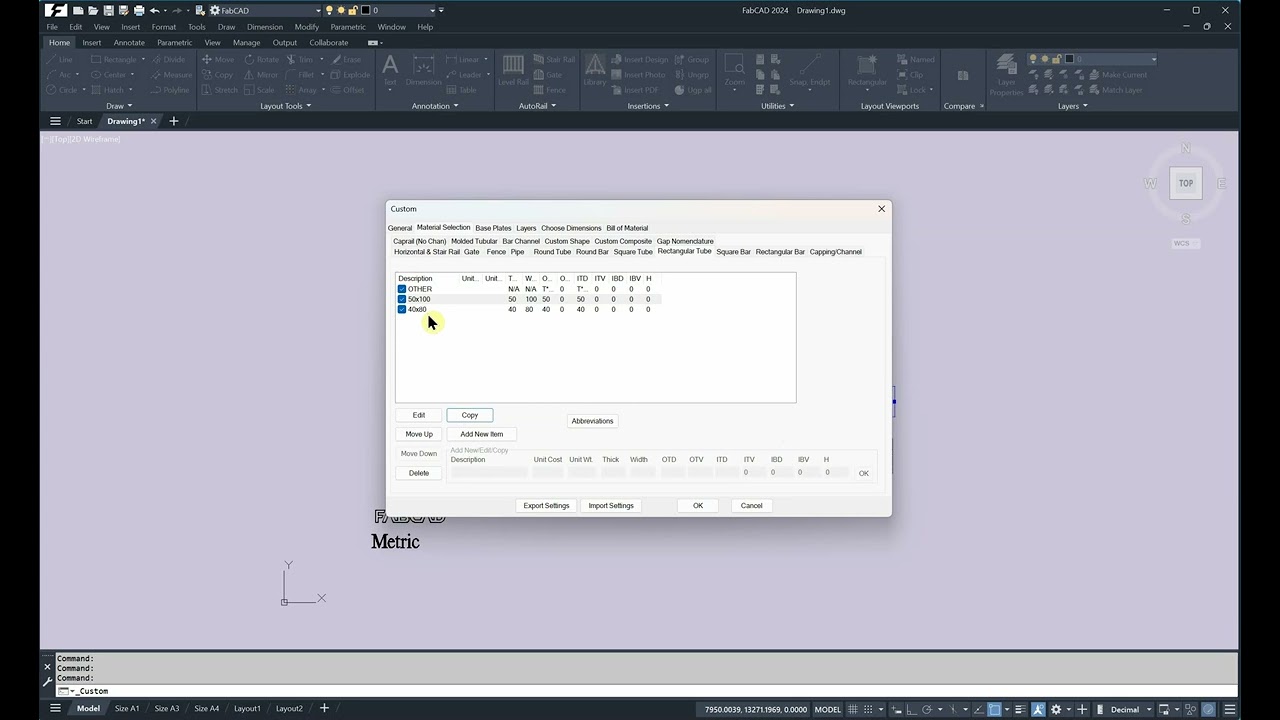Image resolution: width=1280 pixels, height=720 pixels.
Task: Click the Delete button in Custom dialog
Action: (419, 473)
